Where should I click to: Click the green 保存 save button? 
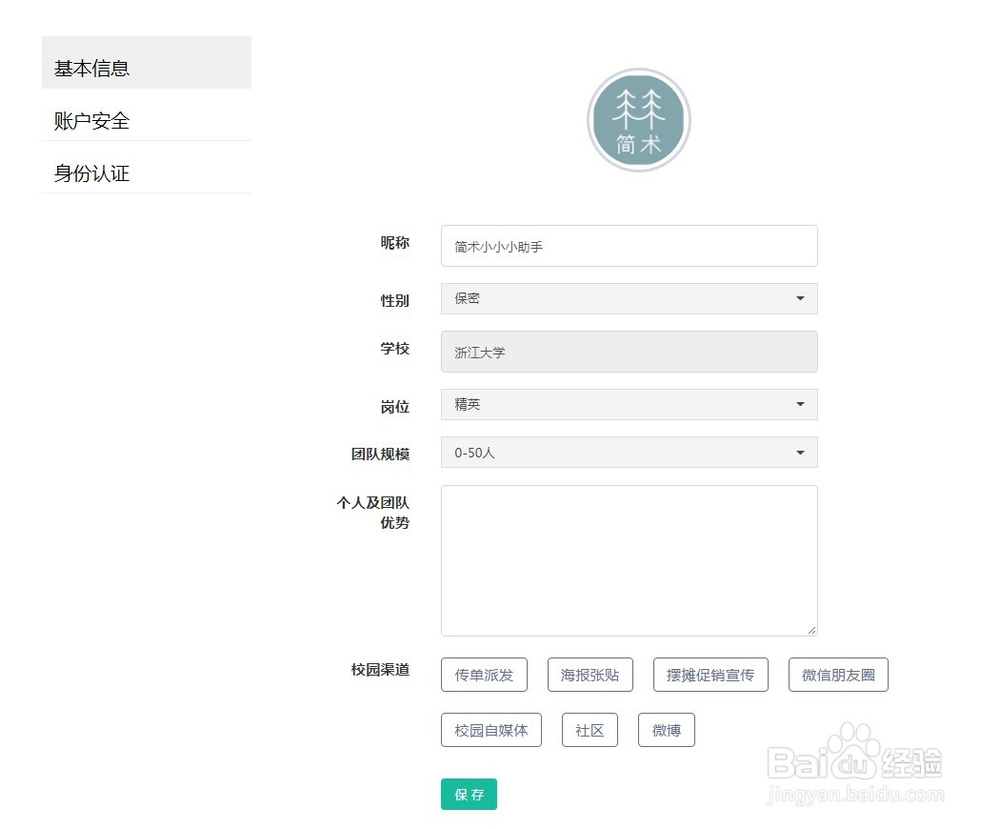tap(468, 794)
